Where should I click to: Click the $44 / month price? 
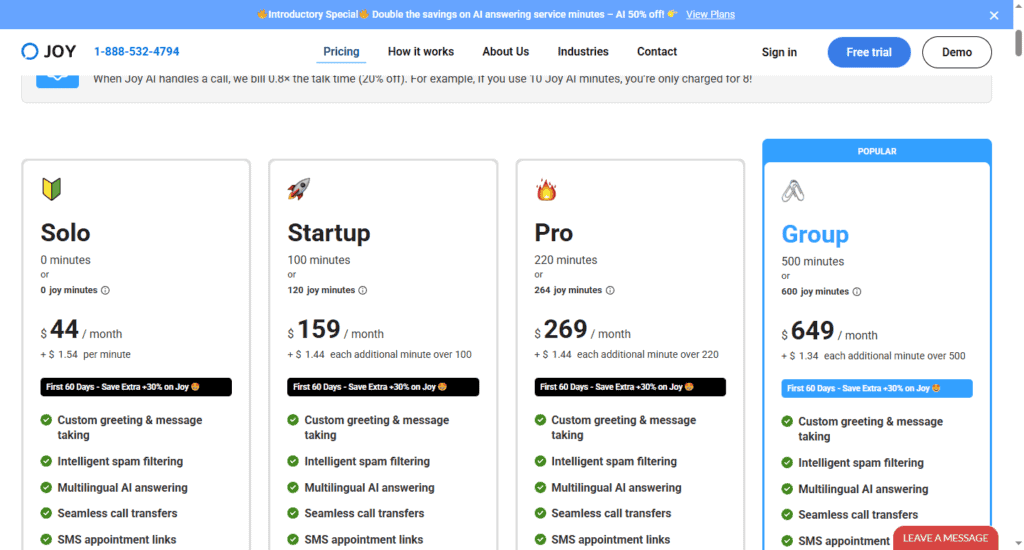[81, 330]
